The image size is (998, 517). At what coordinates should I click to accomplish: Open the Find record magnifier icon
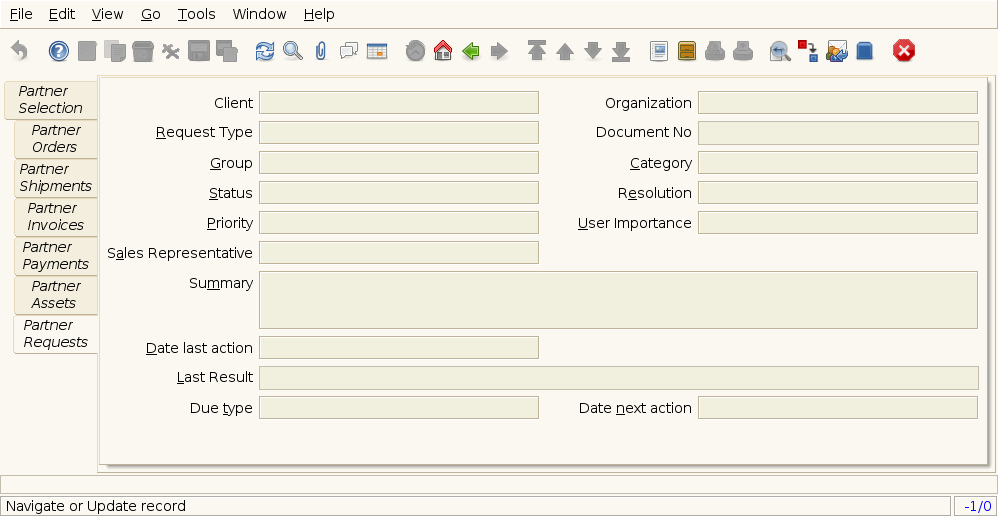coord(292,51)
